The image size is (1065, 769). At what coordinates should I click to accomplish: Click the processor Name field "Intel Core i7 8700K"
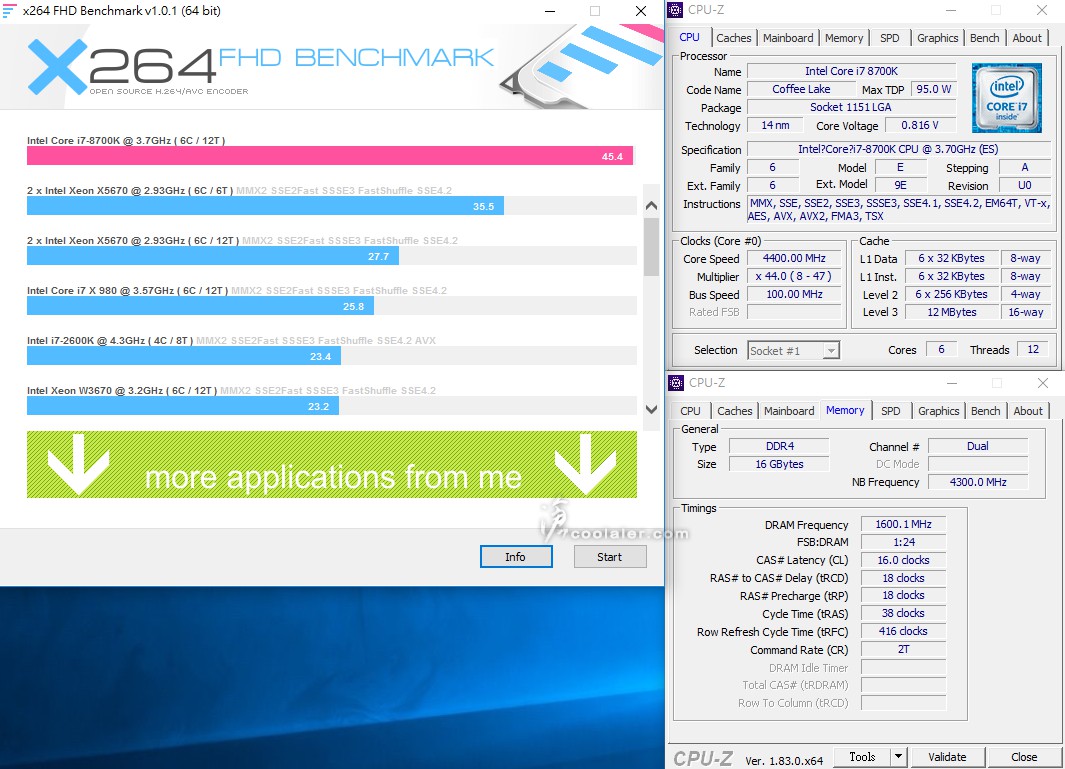851,71
